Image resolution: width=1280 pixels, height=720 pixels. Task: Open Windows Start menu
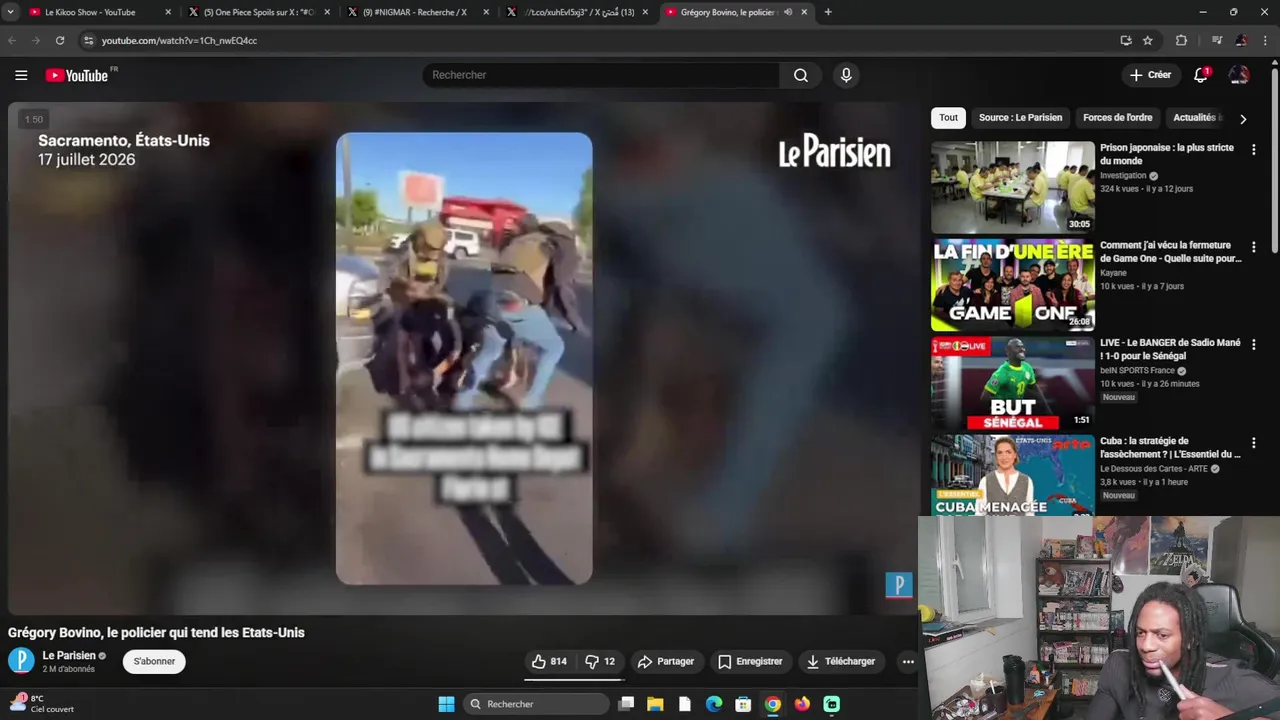(446, 704)
